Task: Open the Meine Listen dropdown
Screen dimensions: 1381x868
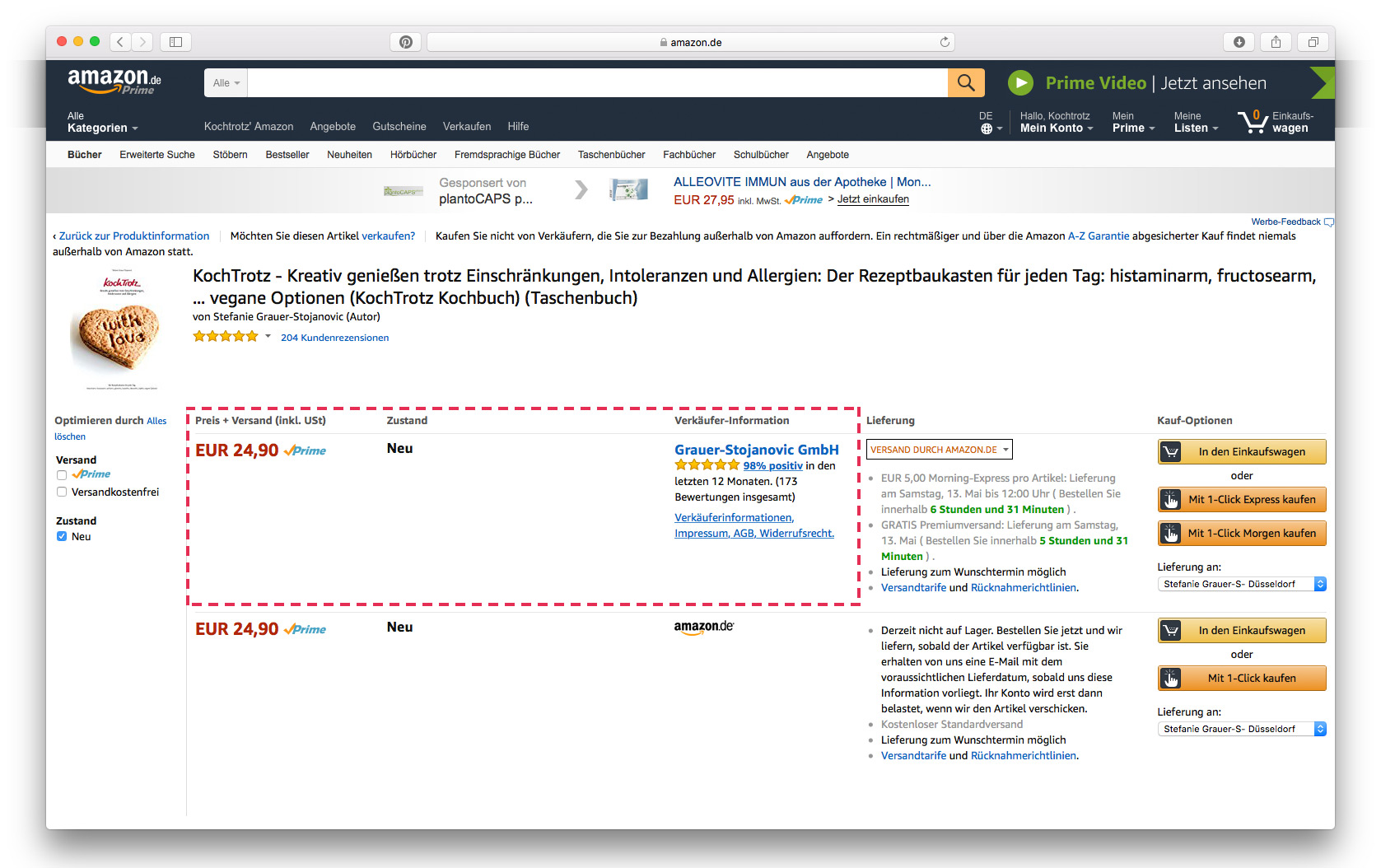Action: [x=1196, y=122]
